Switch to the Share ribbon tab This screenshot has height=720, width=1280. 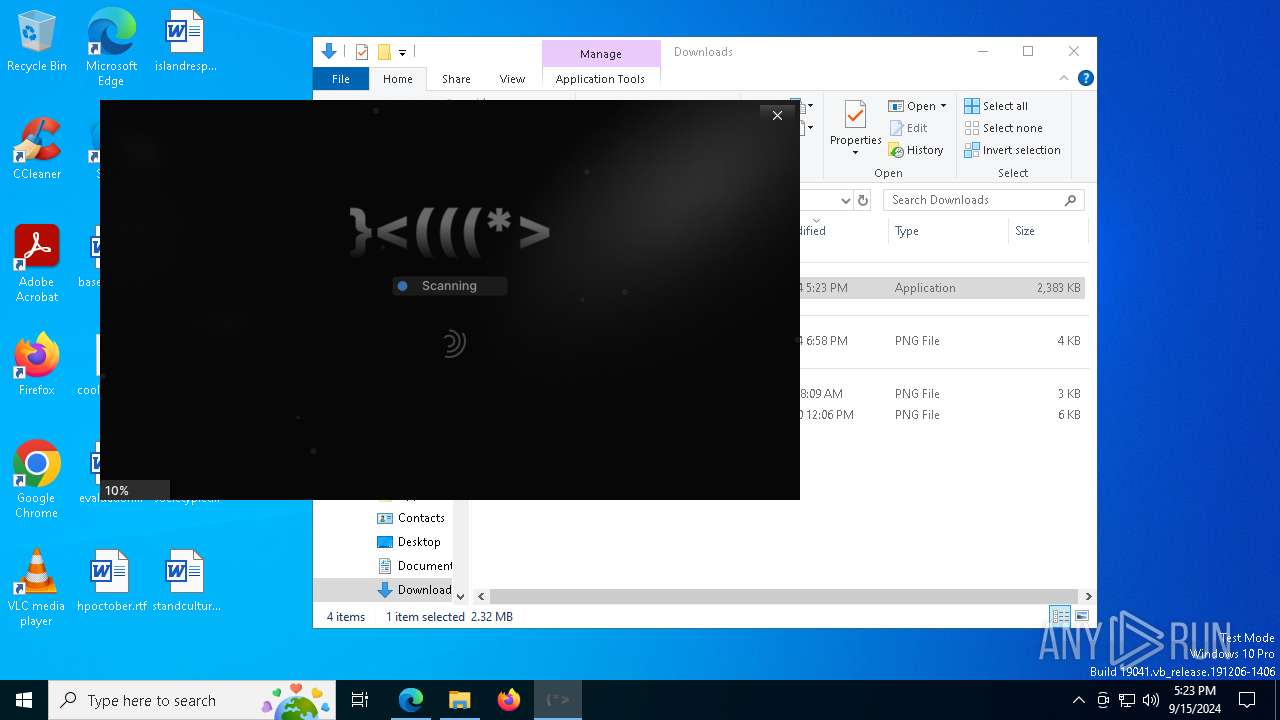tap(456, 79)
